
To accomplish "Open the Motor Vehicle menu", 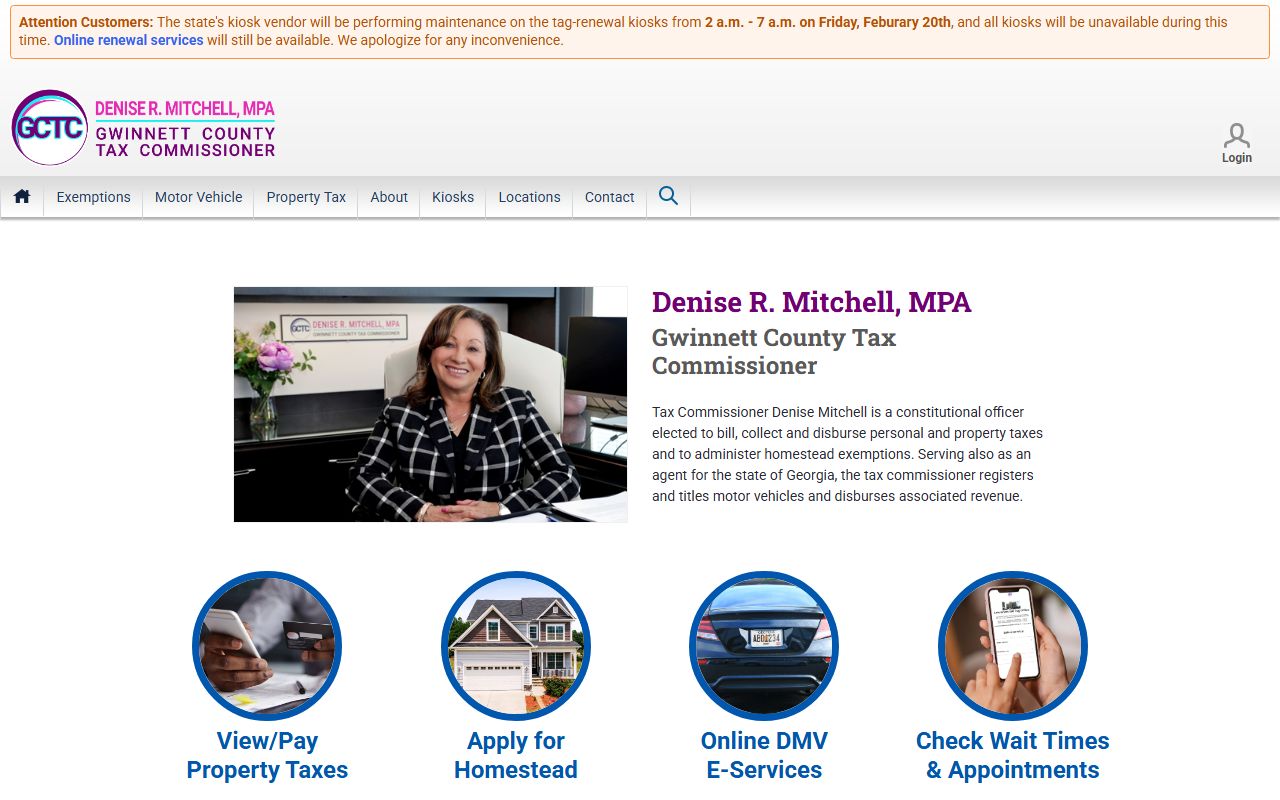I will (x=198, y=197).
